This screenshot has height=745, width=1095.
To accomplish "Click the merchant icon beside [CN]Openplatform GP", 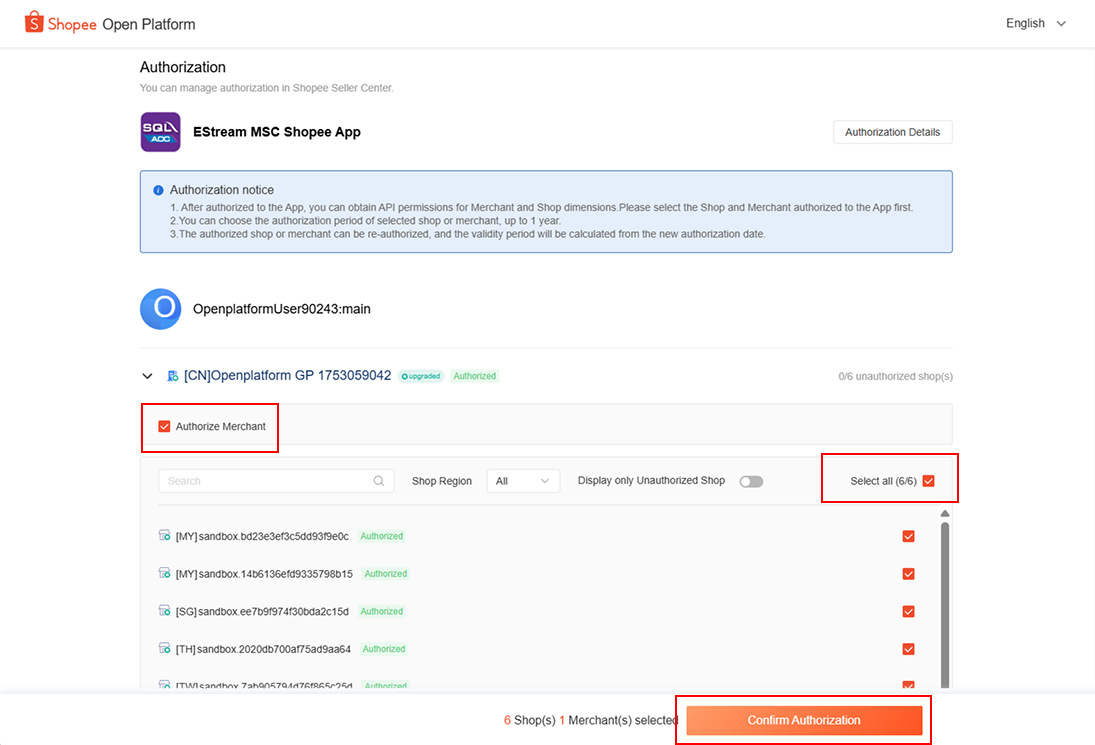I will coord(173,376).
